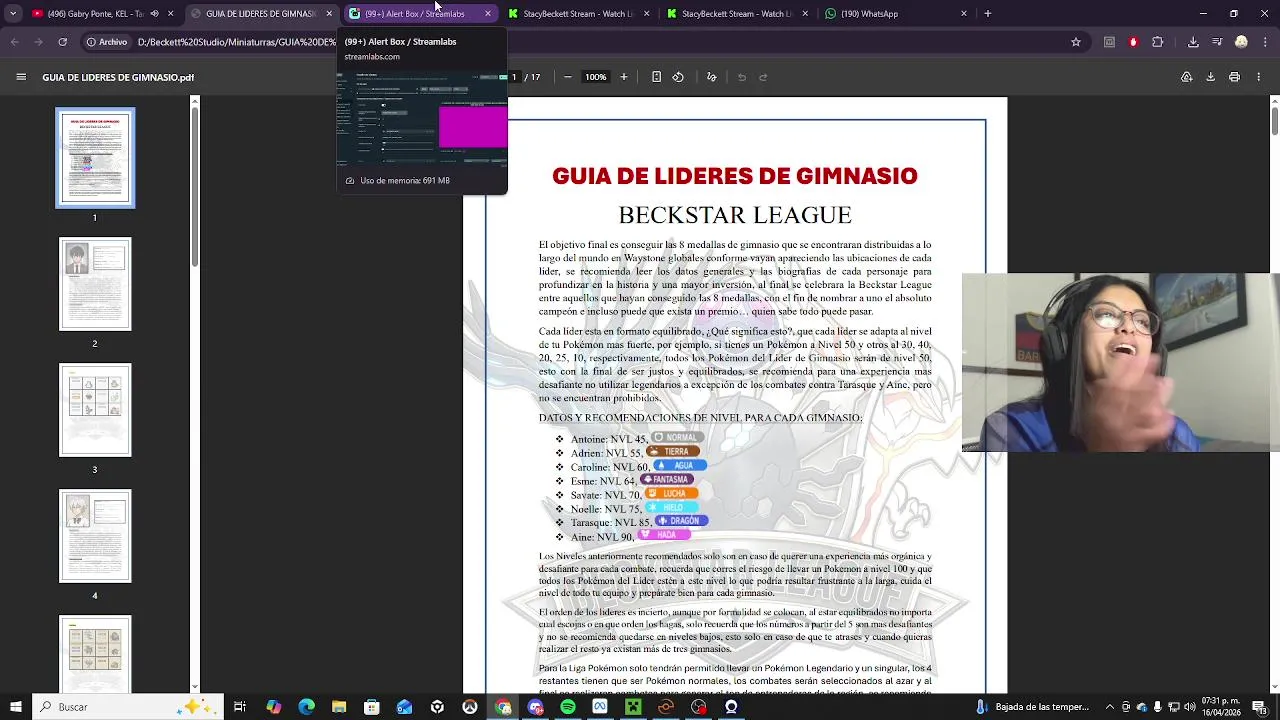This screenshot has height=720, width=1280.
Task: Open a new browser tab
Action: pyautogui.click(x=988, y=14)
